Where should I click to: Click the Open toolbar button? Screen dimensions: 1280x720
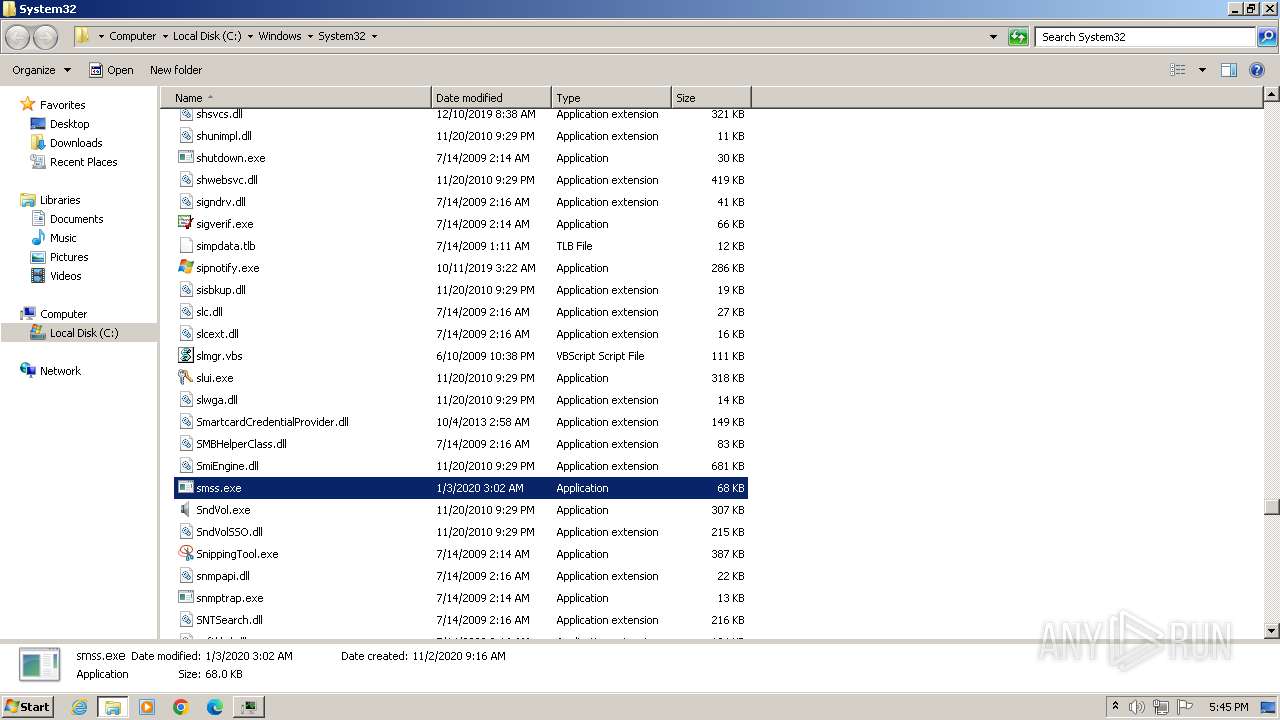coord(111,70)
